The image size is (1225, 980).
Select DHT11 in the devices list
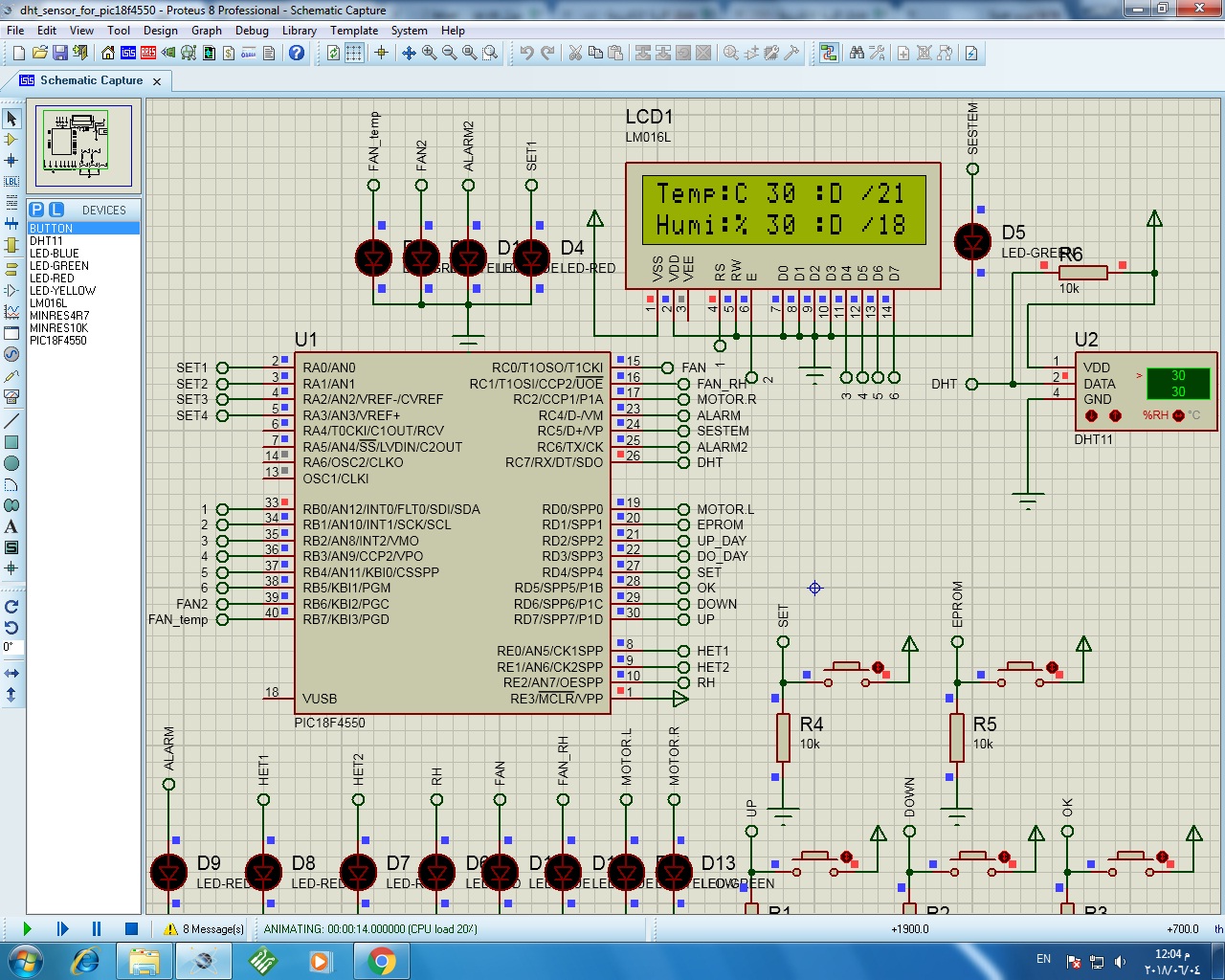(46, 241)
